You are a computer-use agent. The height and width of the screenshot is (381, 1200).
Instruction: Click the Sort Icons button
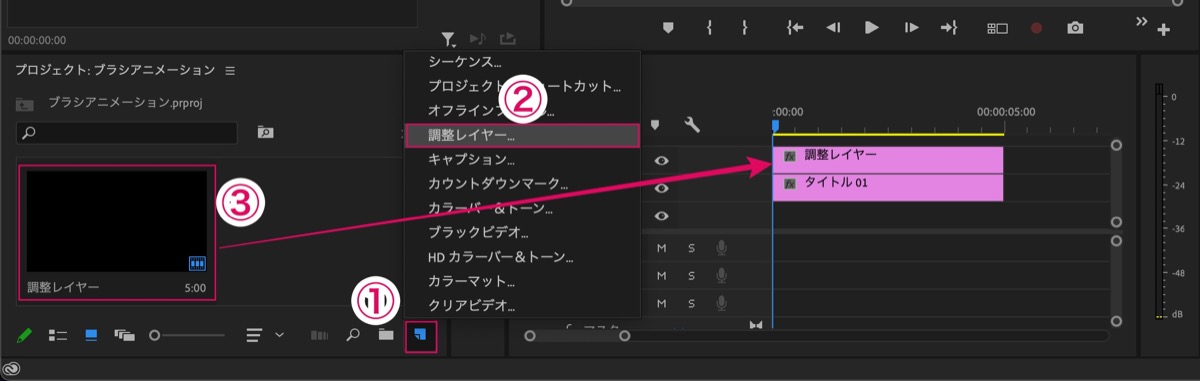point(255,335)
